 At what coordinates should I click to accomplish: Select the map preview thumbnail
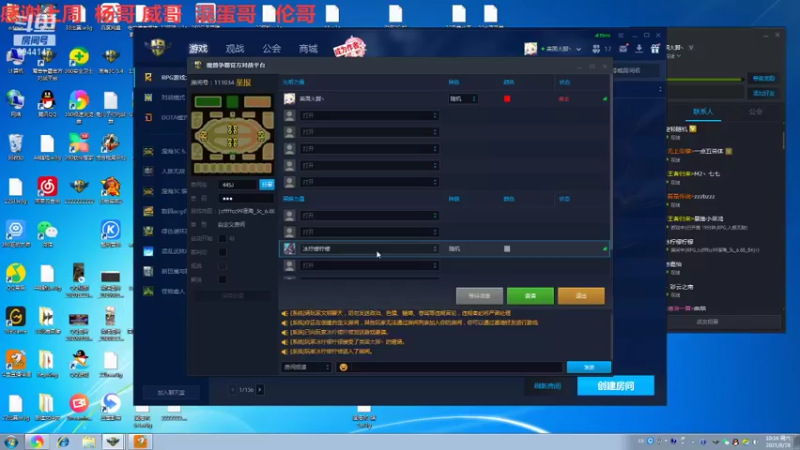point(233,134)
